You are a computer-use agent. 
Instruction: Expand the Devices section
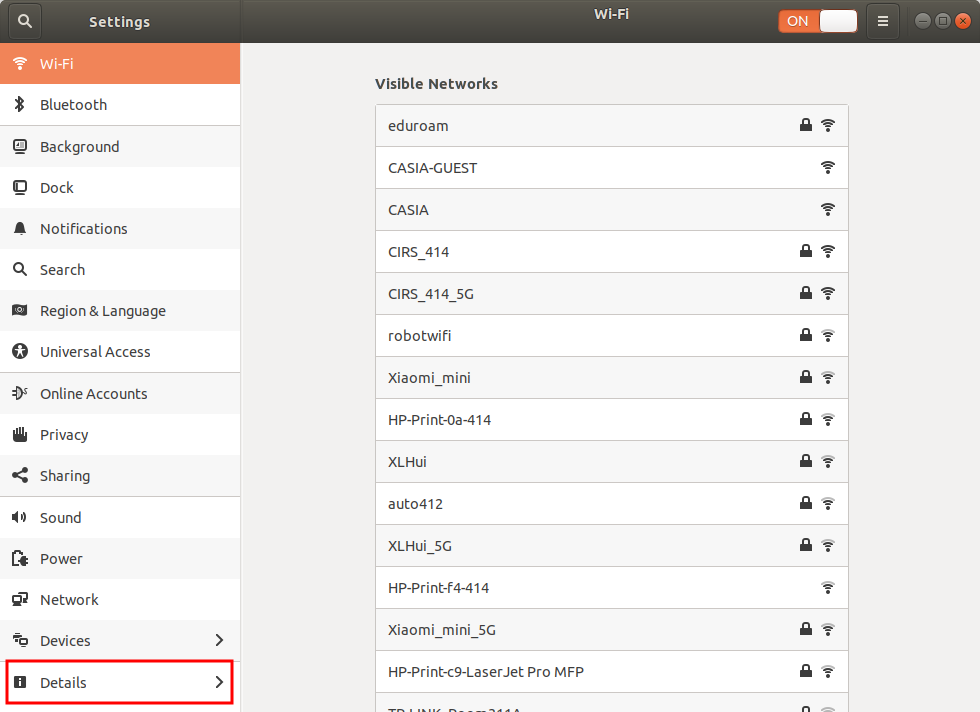pos(120,640)
